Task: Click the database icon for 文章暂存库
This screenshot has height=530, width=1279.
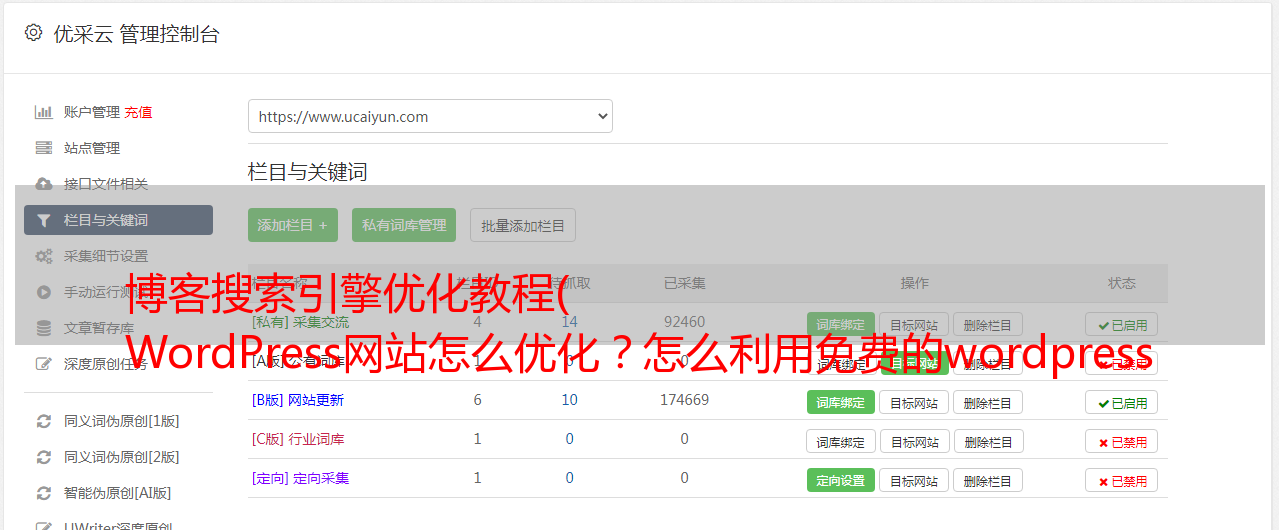Action: (43, 328)
